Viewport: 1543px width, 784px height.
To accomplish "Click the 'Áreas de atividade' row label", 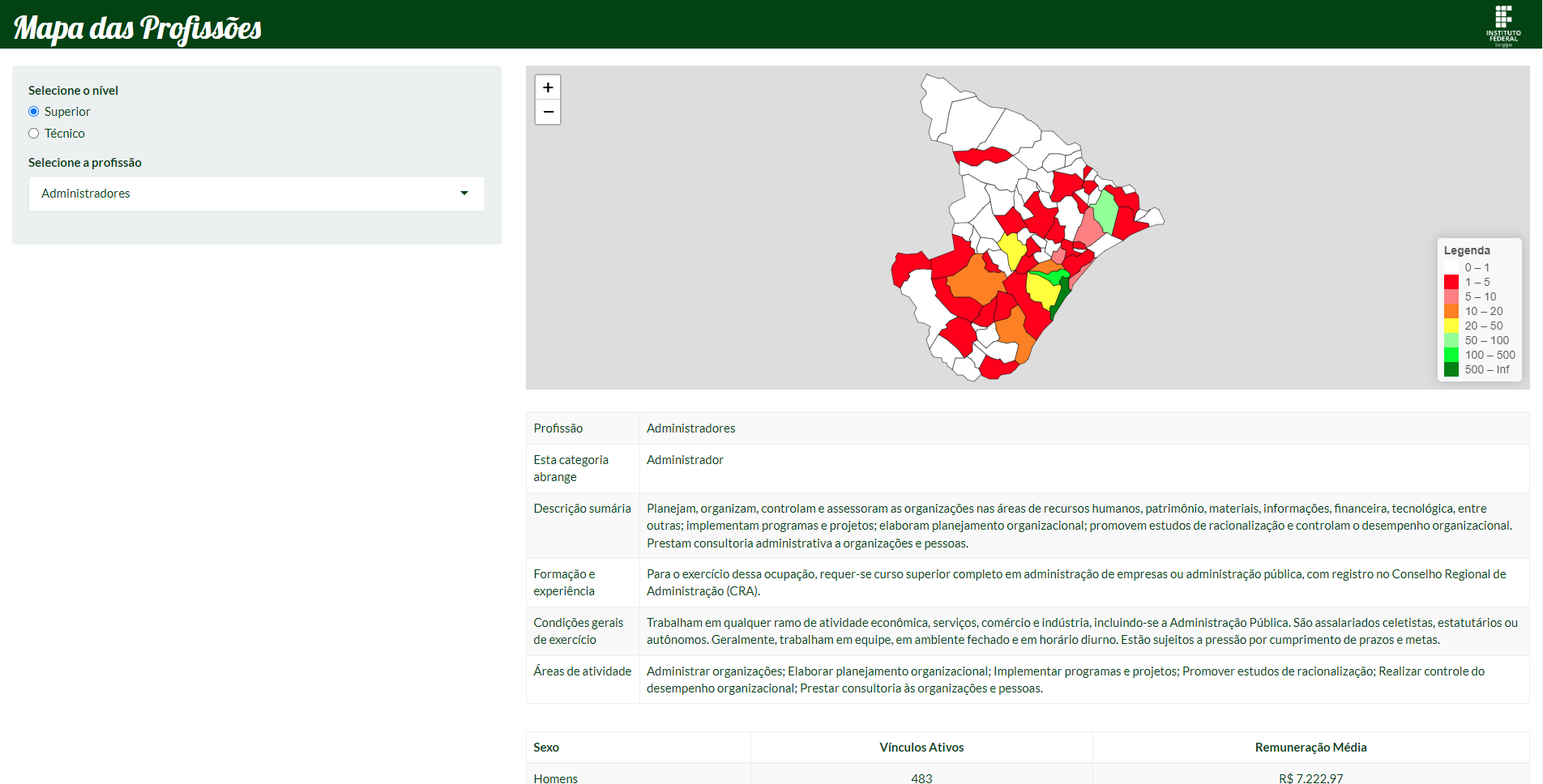I will coord(582,671).
